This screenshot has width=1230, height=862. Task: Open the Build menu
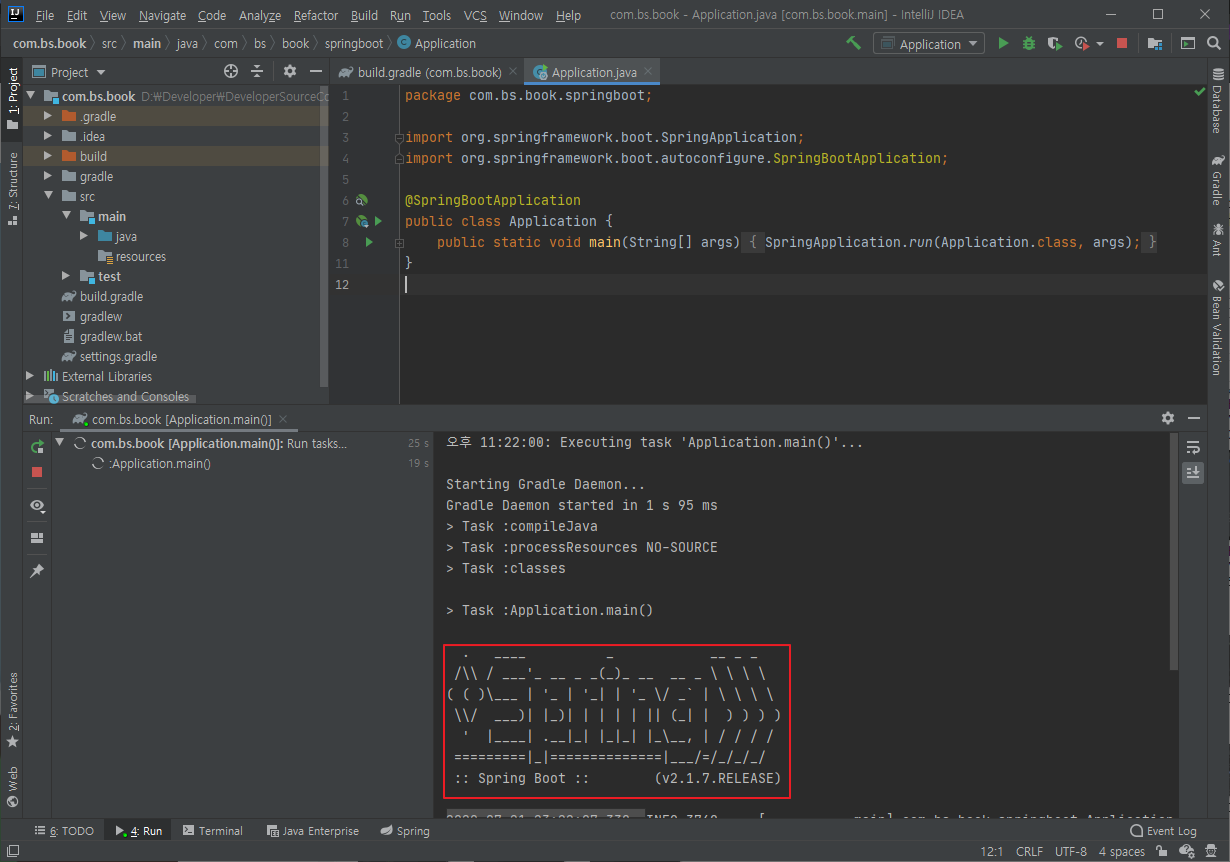pyautogui.click(x=365, y=15)
